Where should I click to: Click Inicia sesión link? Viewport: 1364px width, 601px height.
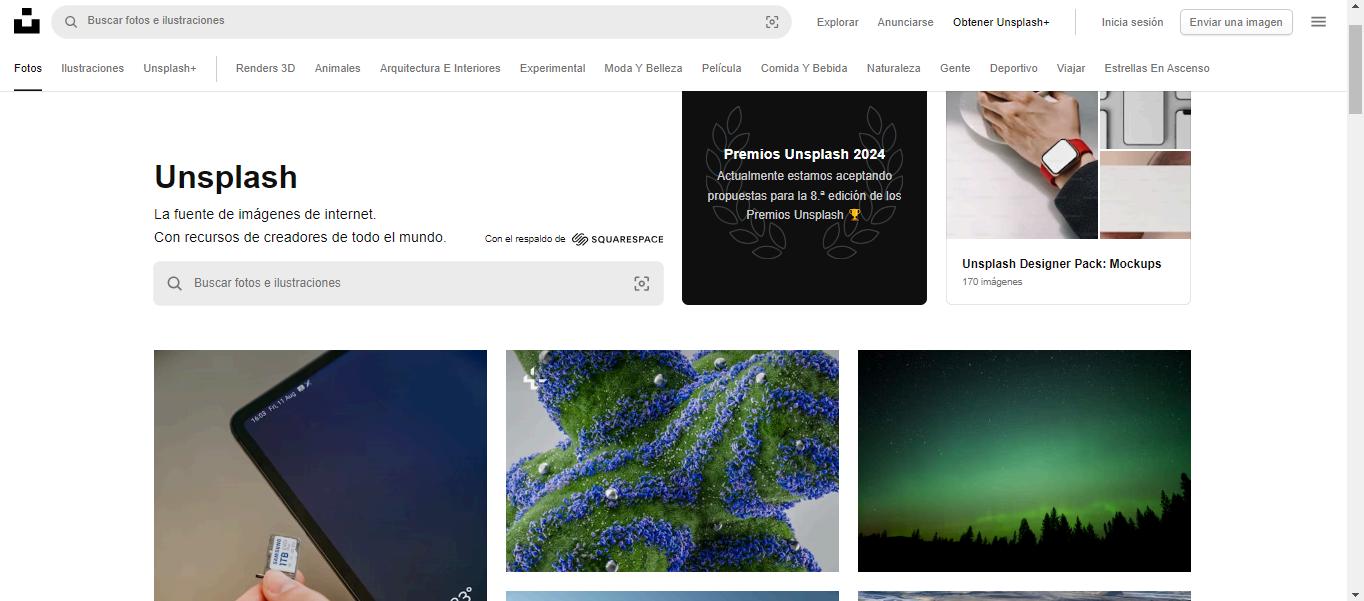(1132, 22)
